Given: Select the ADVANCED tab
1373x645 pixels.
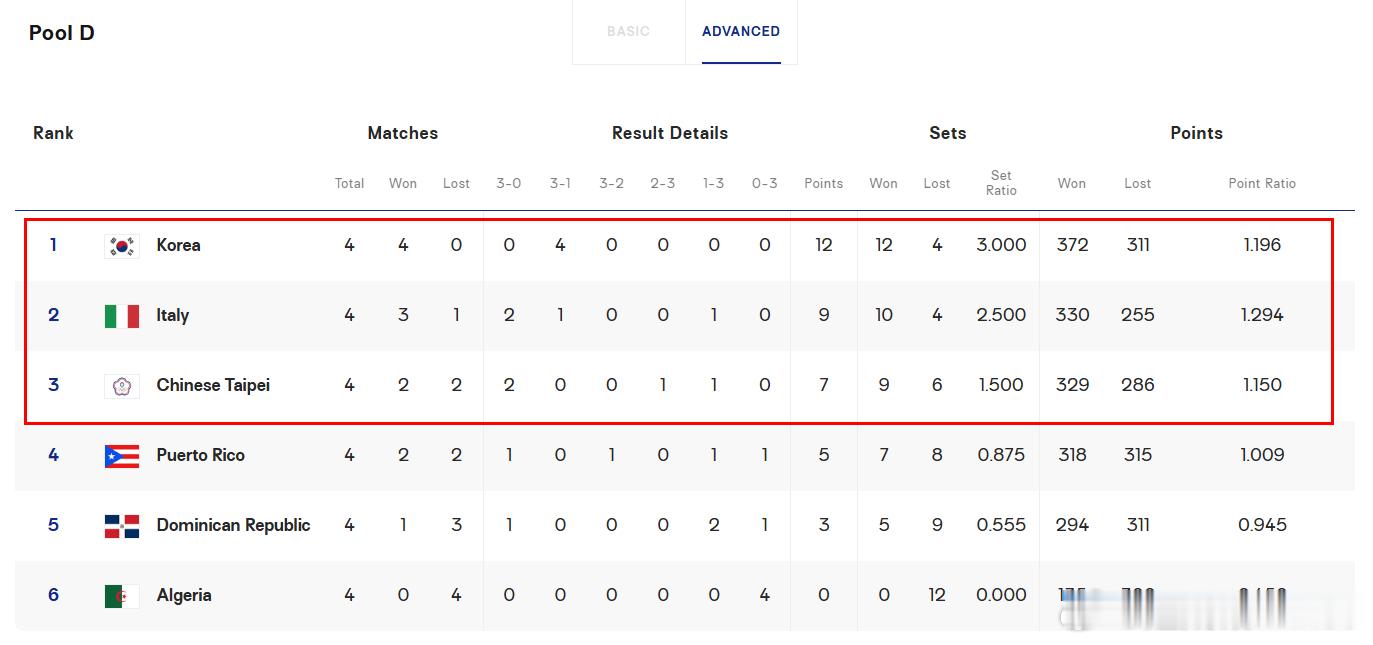Looking at the screenshot, I should tap(741, 32).
